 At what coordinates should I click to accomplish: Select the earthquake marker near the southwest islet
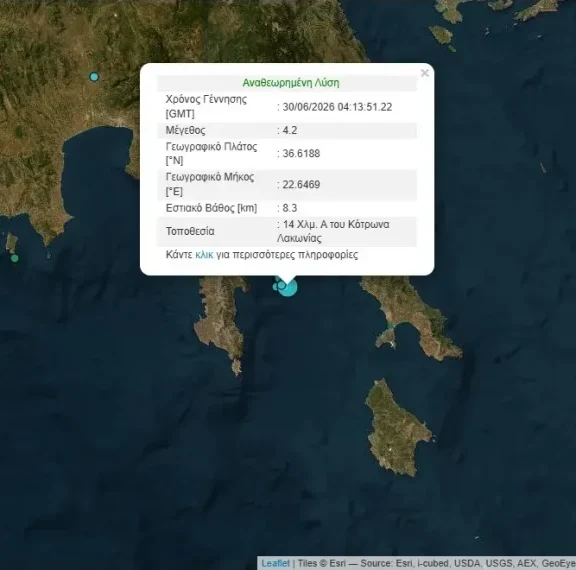[14, 258]
